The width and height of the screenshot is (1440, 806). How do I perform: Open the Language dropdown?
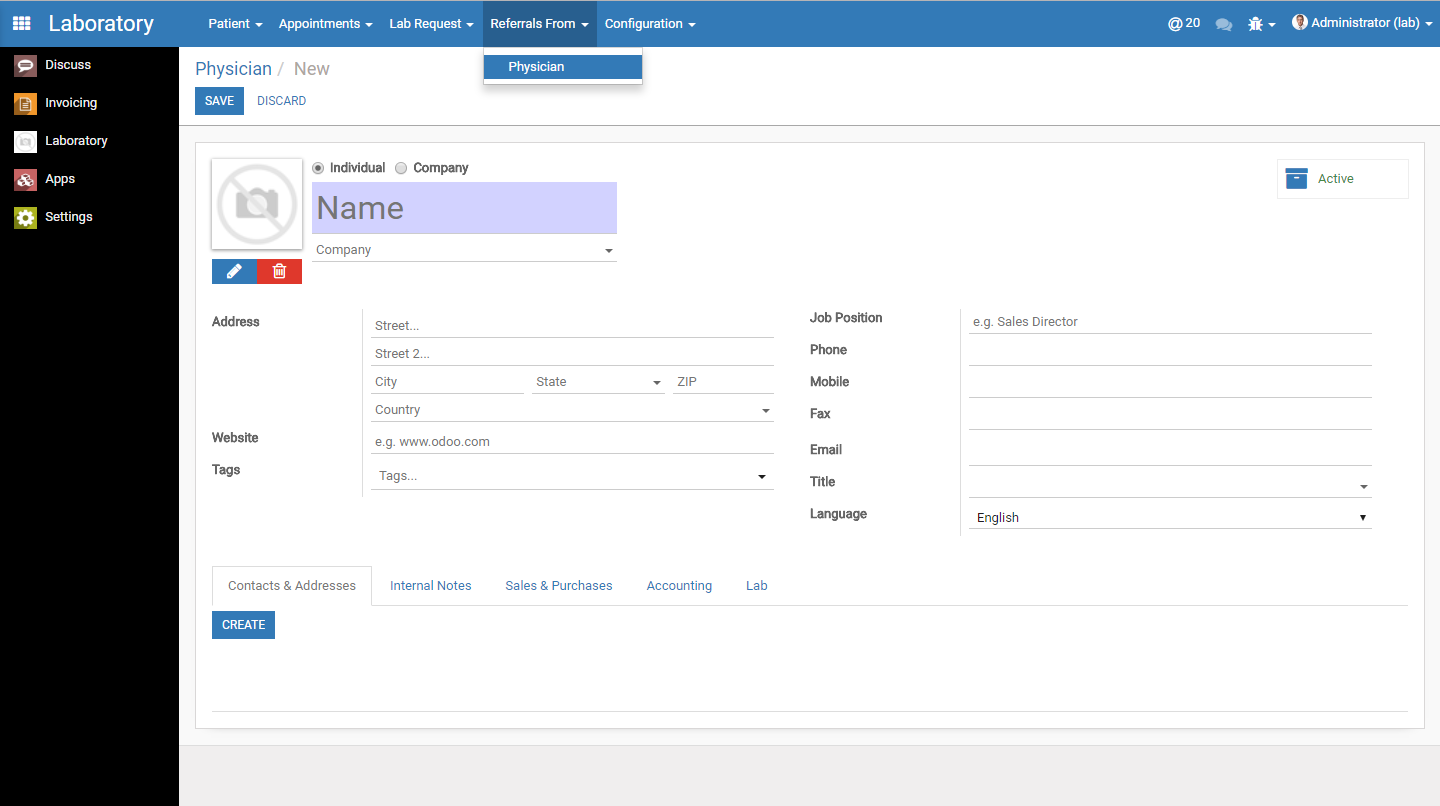1169,517
